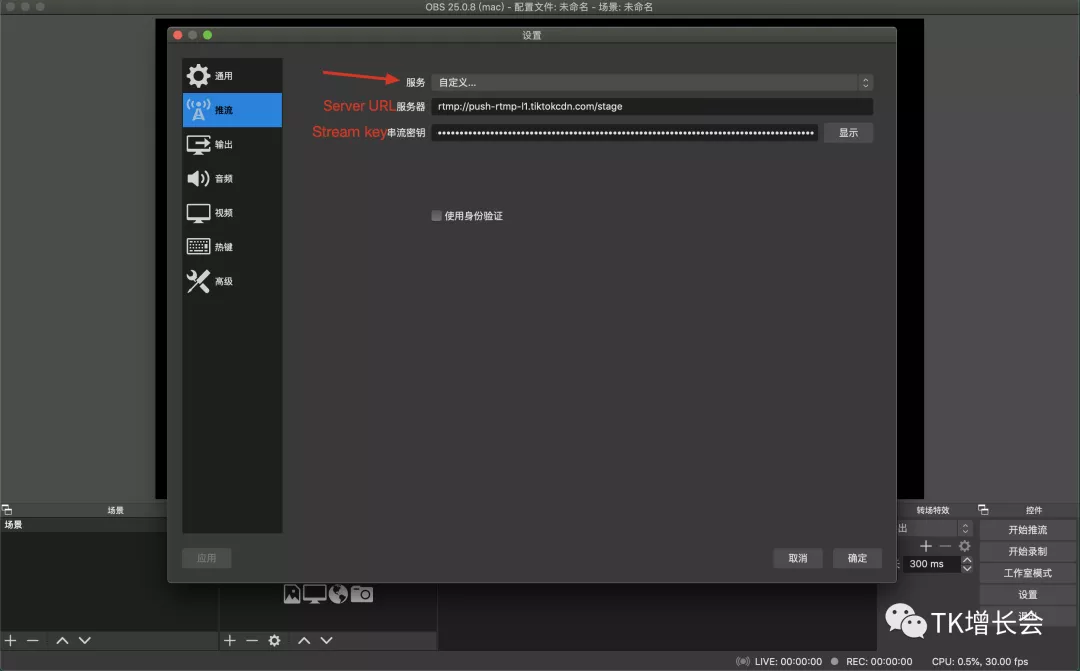Image resolution: width=1080 pixels, height=671 pixels.
Task: Click the 300 ms transition duration field
Action: pyautogui.click(x=932, y=564)
